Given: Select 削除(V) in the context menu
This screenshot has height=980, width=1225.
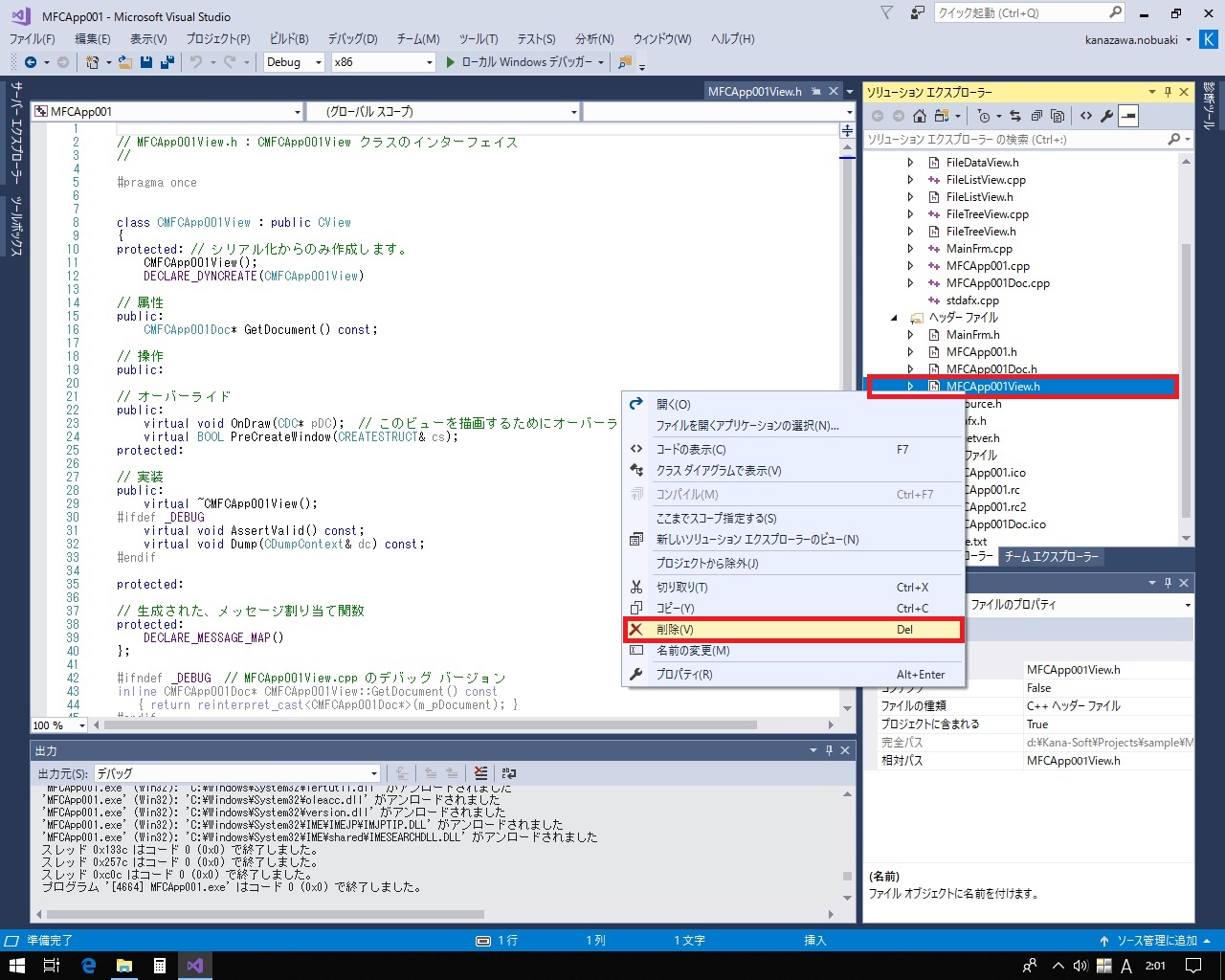Looking at the screenshot, I should coord(793,630).
